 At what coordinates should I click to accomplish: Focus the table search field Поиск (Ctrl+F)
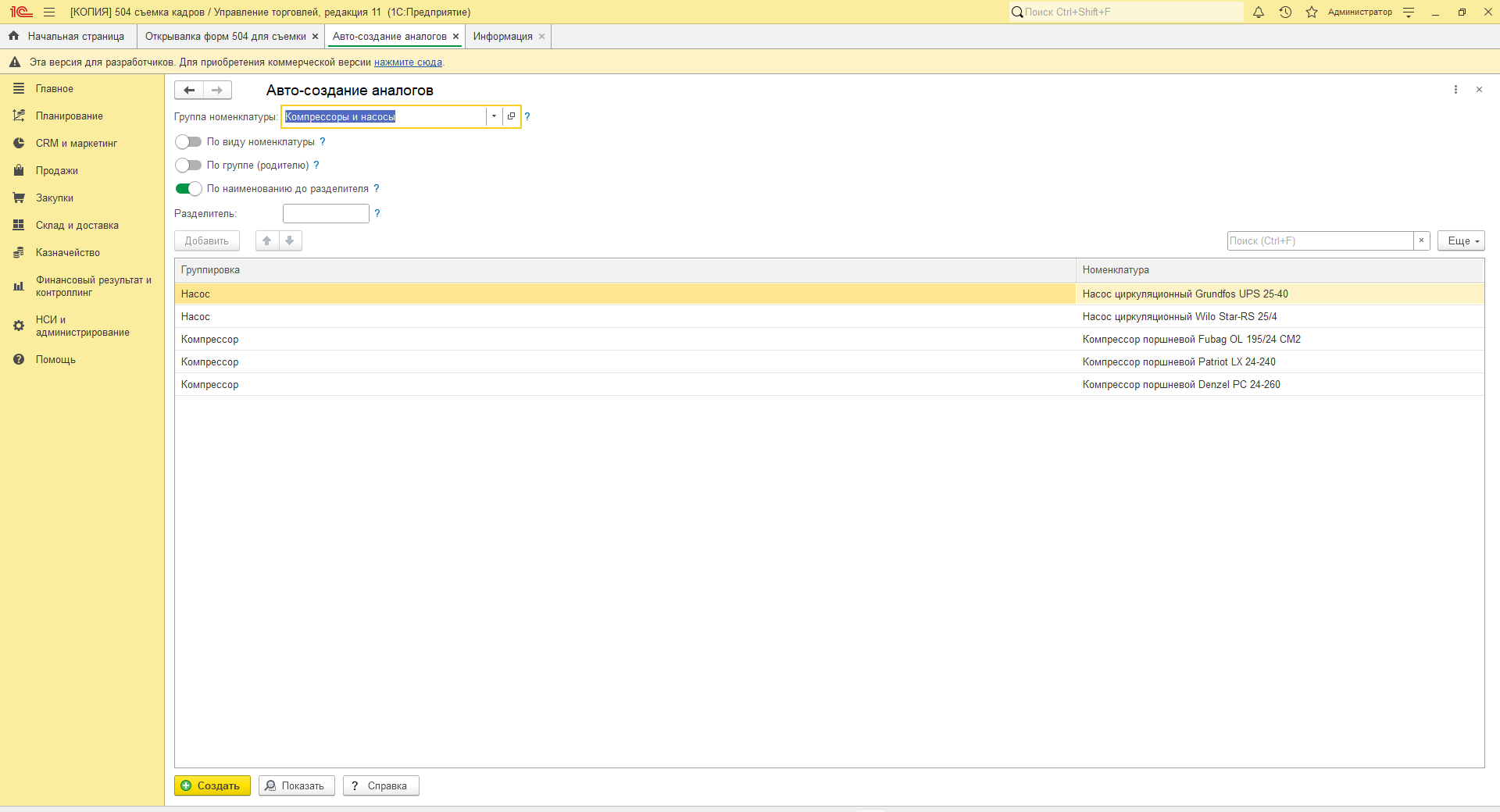pos(1320,240)
